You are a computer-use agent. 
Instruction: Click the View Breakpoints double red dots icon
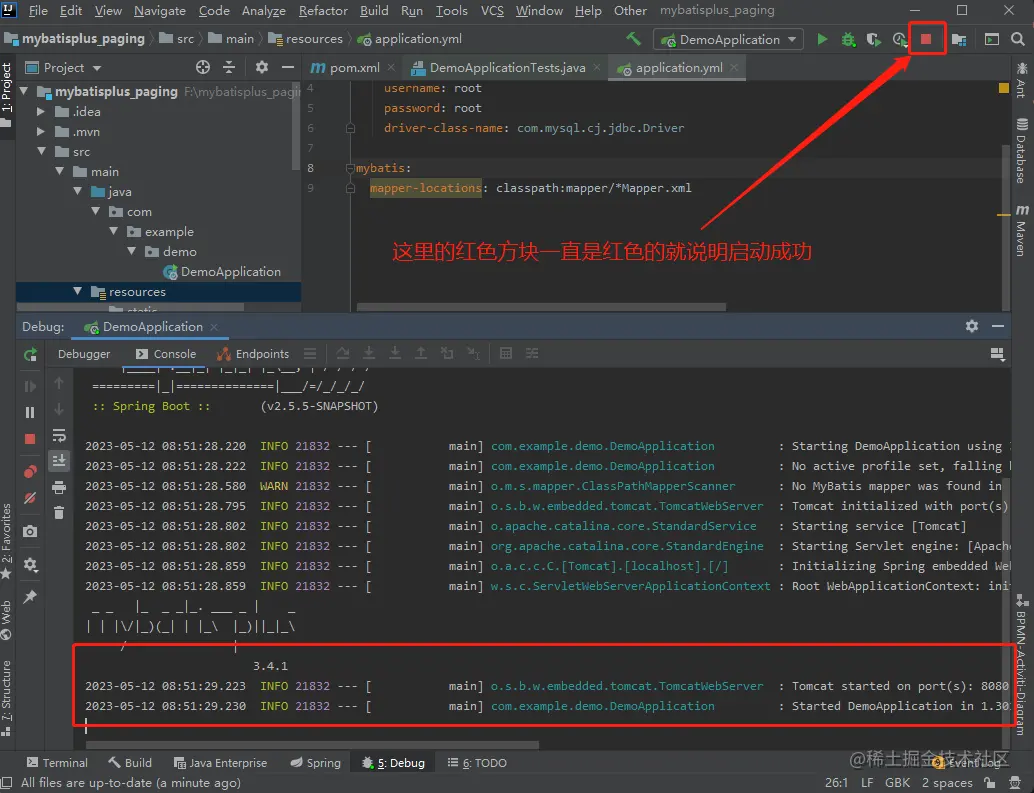pos(30,471)
